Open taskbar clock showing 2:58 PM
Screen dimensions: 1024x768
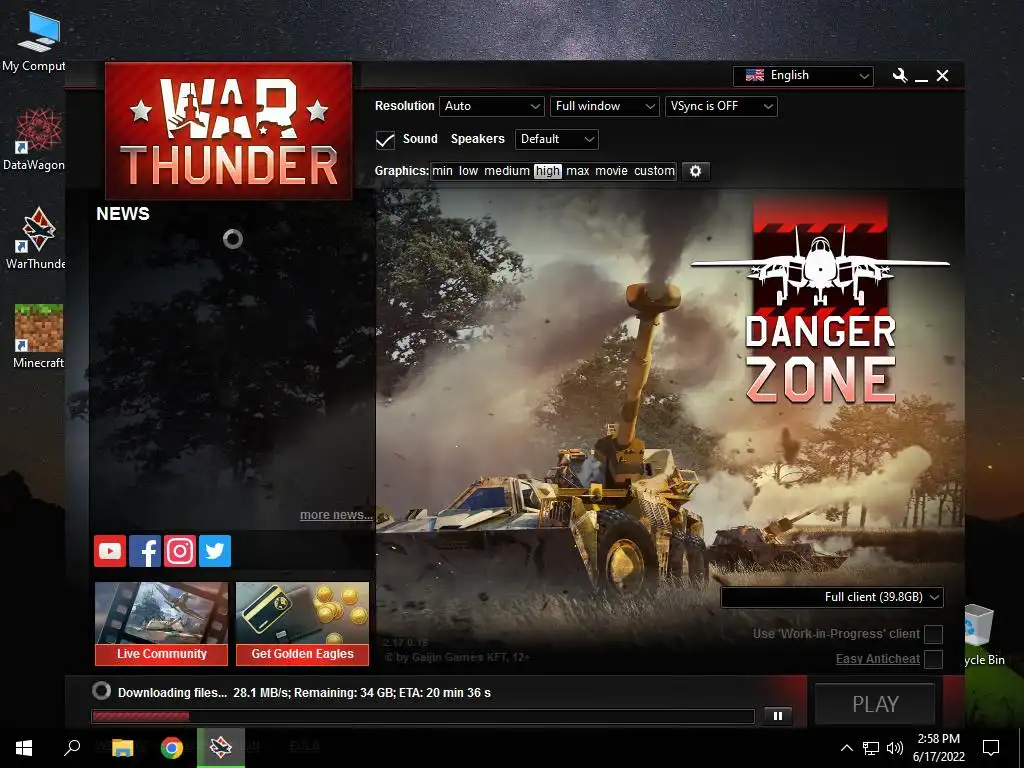[x=938, y=748]
